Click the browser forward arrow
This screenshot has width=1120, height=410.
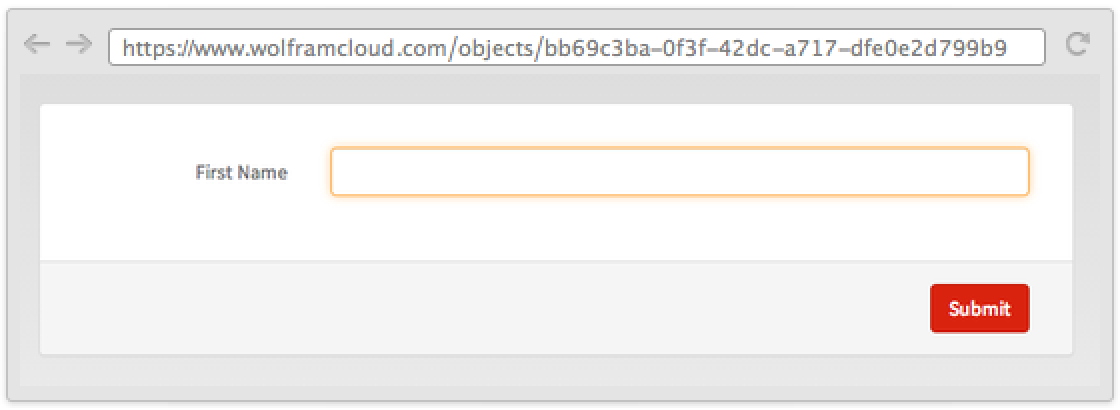(78, 44)
